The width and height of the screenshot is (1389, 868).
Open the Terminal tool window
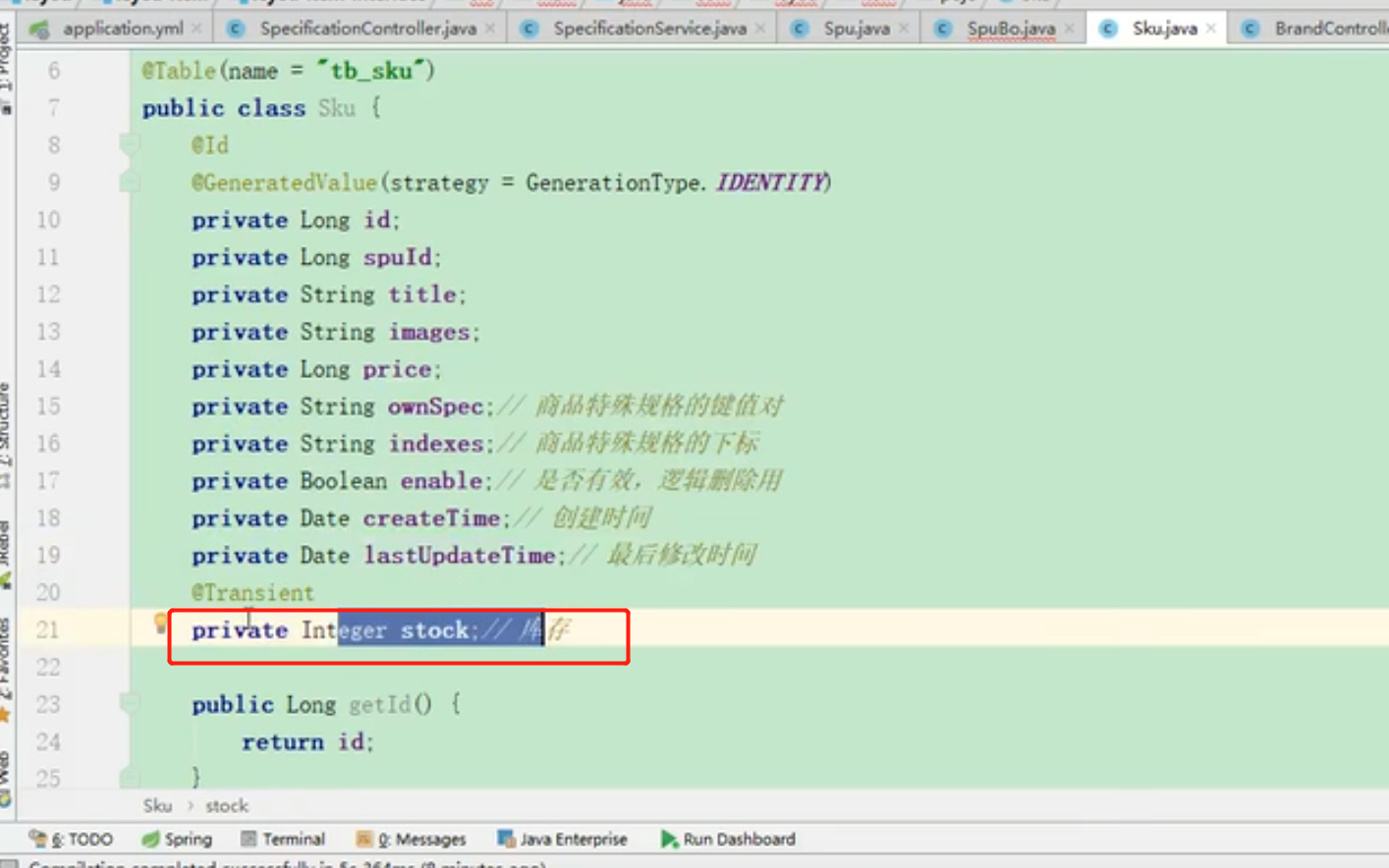283,839
